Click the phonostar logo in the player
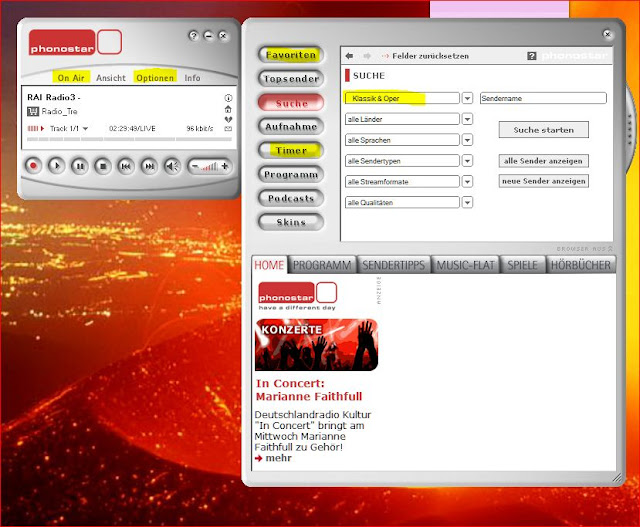Viewport: 640px width, 527px height. (75, 42)
